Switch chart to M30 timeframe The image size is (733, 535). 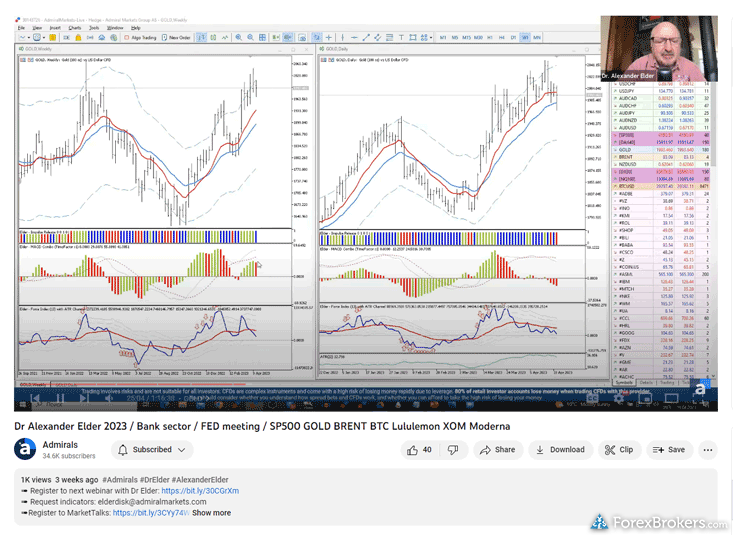[x=478, y=37]
